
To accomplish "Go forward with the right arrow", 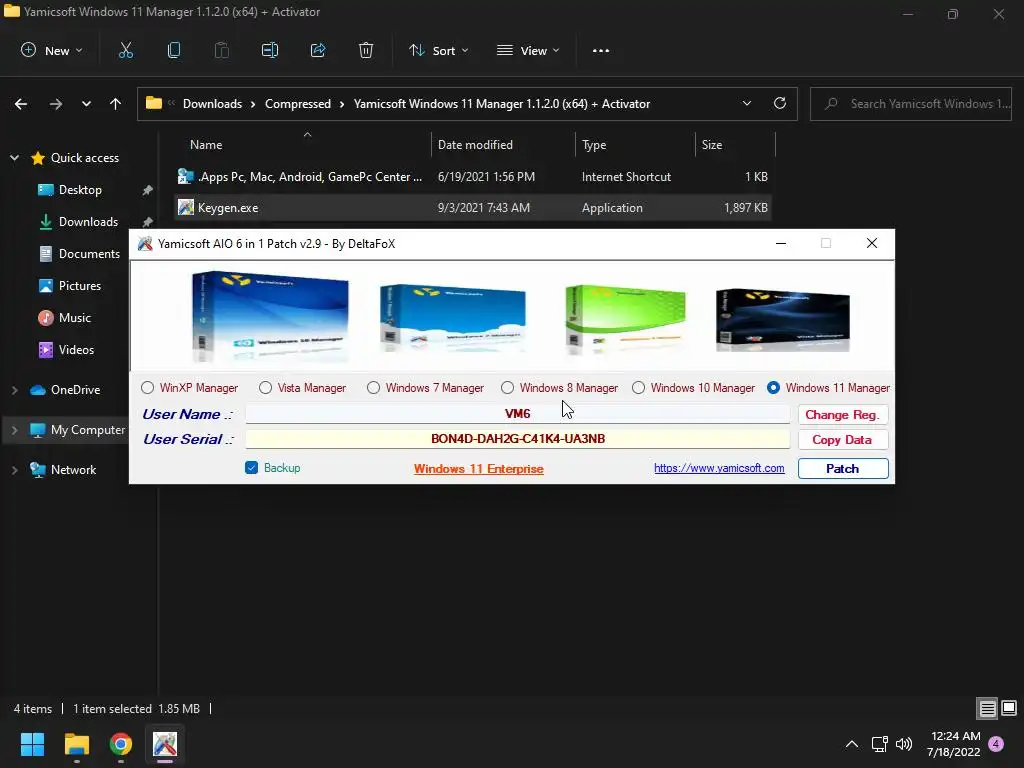I will point(56,104).
